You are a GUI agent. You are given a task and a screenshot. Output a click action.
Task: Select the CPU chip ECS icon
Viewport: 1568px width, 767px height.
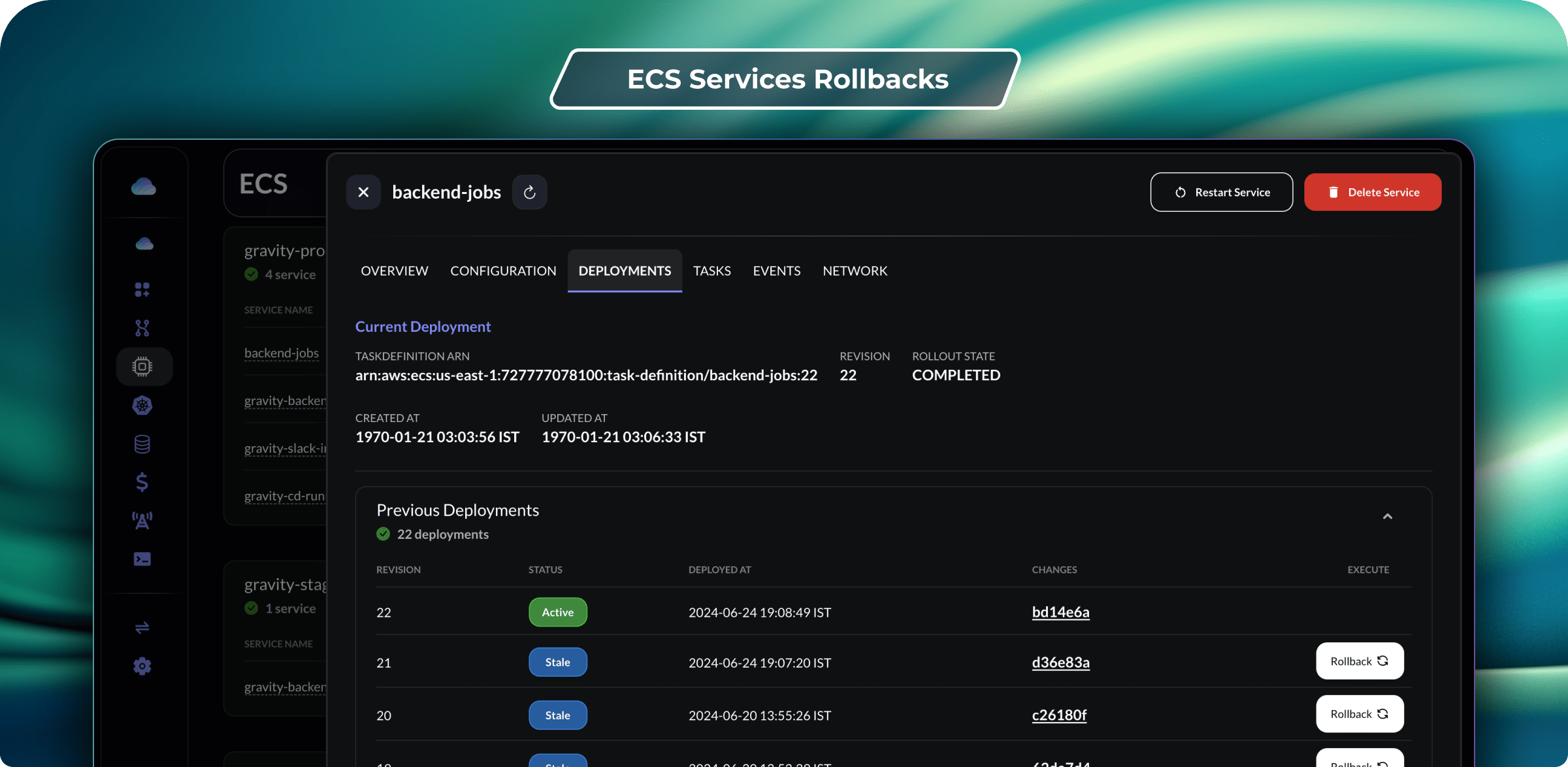point(143,367)
